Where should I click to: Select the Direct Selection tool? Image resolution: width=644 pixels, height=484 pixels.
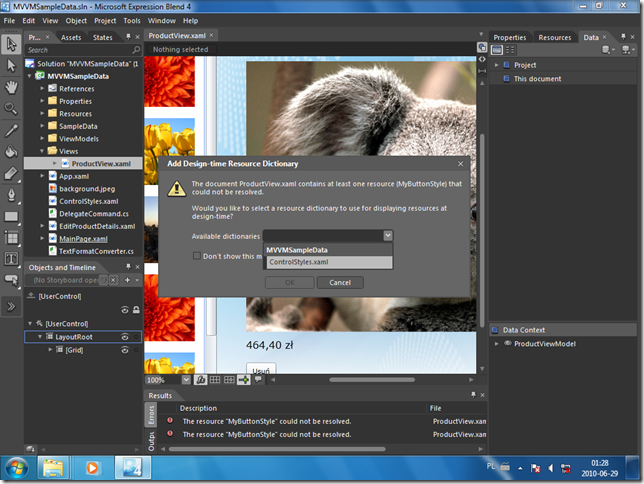pyautogui.click(x=11, y=65)
